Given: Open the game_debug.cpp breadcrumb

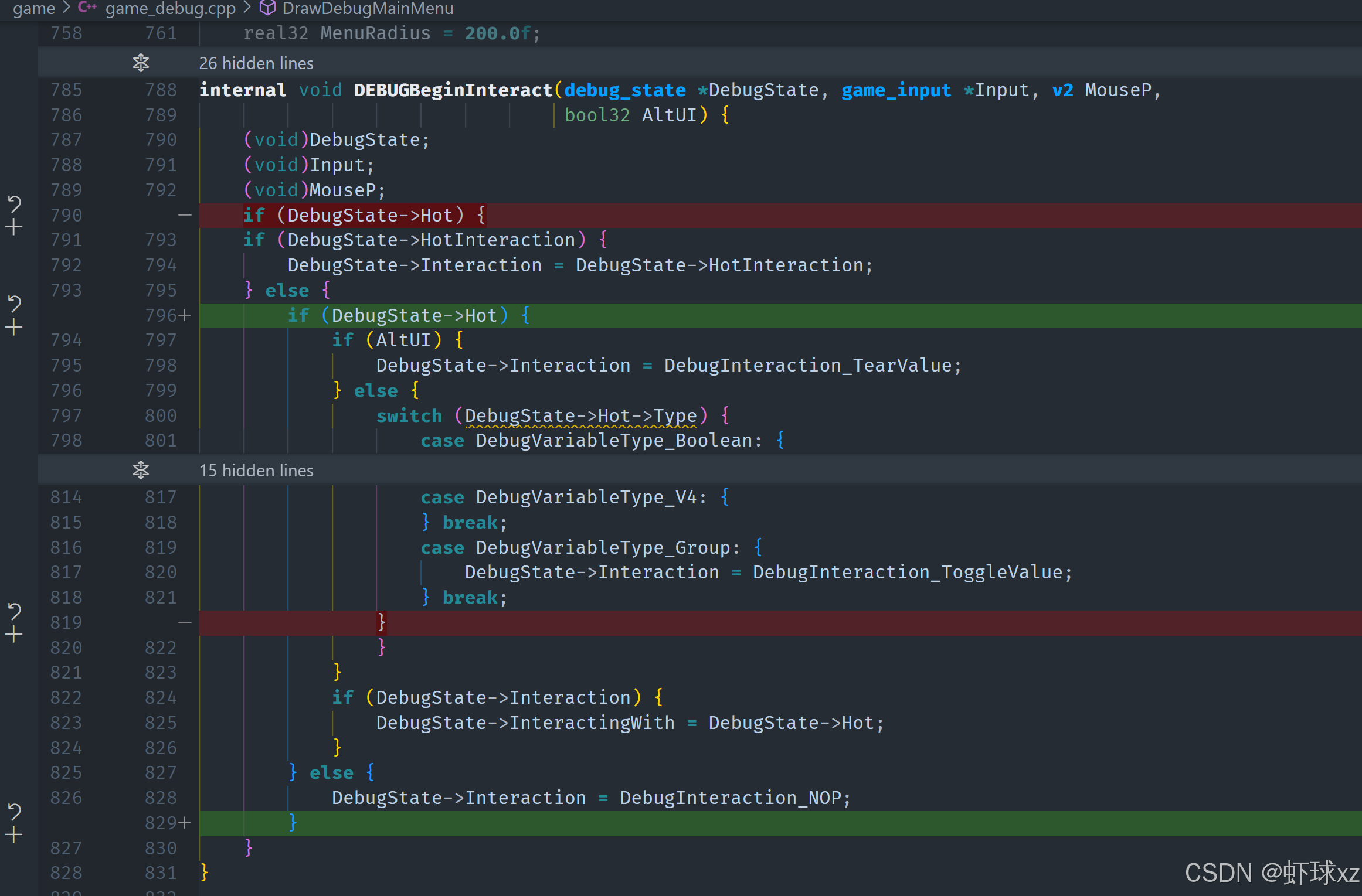Looking at the screenshot, I should [x=170, y=8].
